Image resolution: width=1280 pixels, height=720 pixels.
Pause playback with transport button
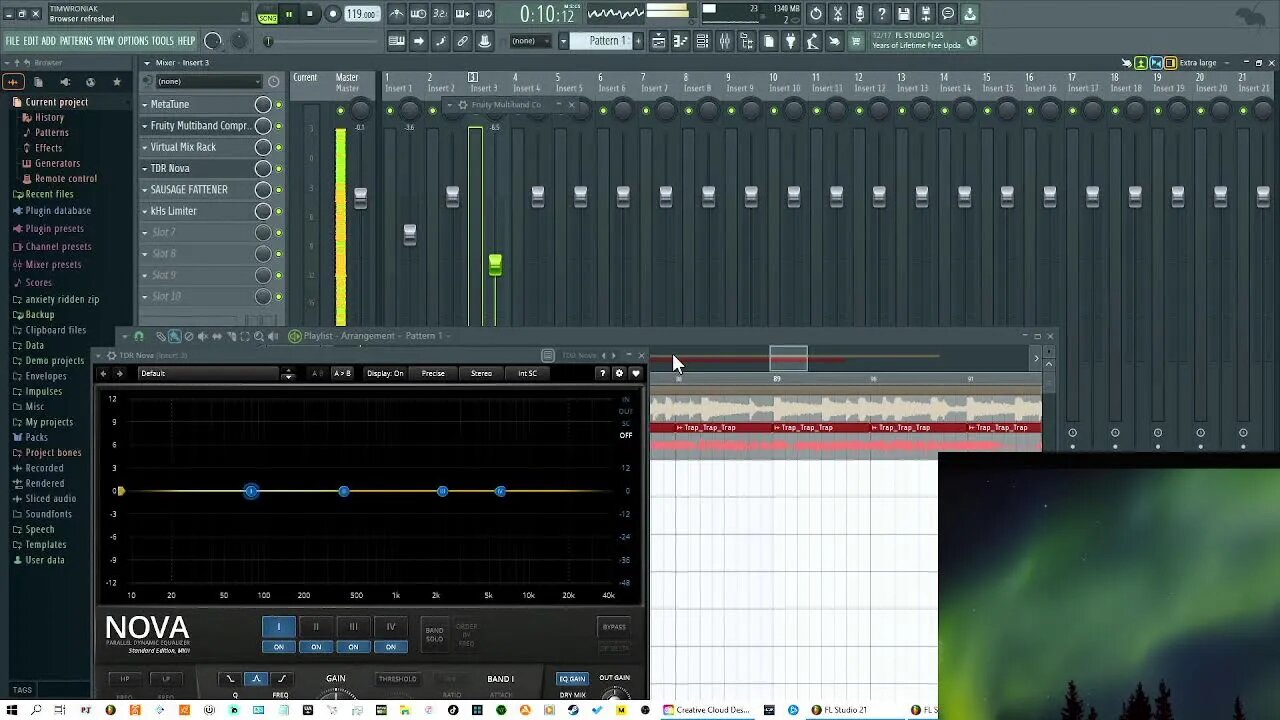(289, 14)
